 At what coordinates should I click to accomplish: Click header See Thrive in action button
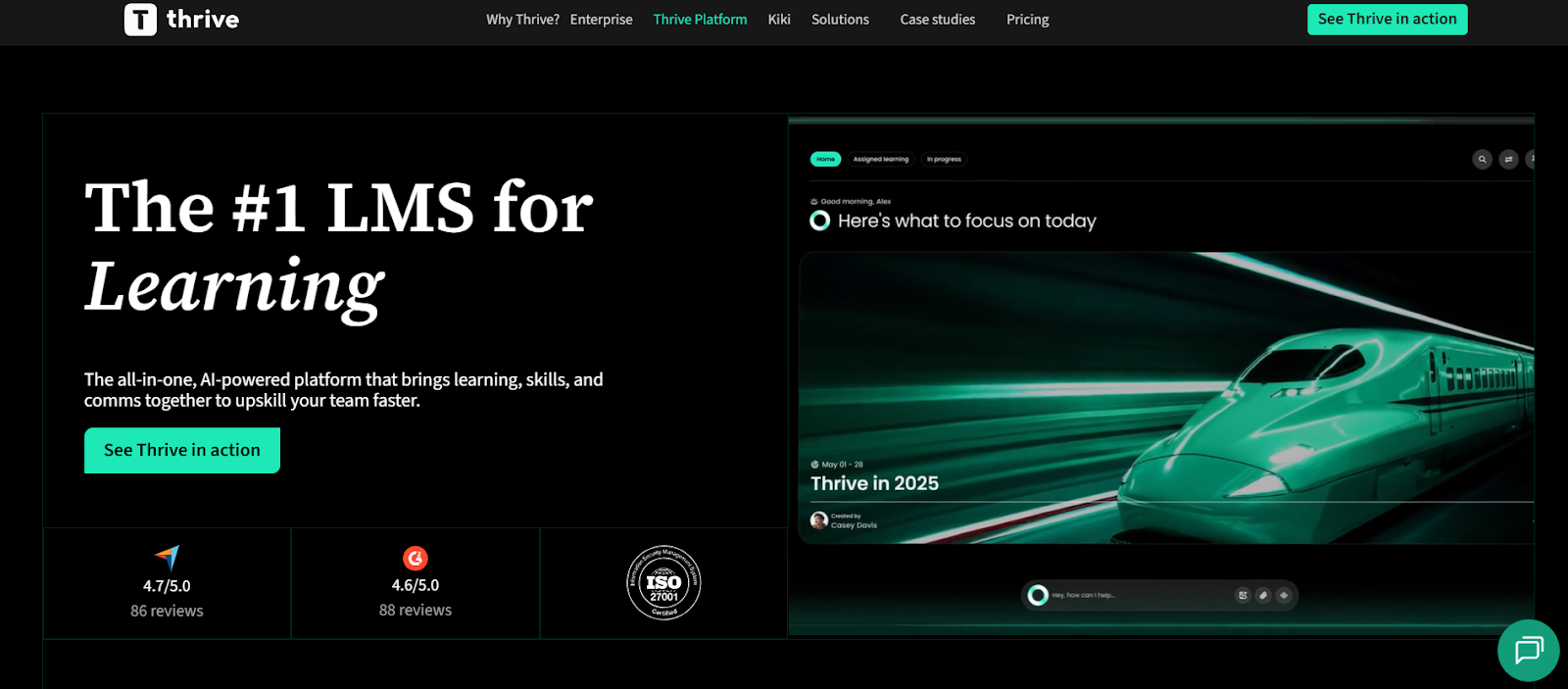coord(1387,20)
